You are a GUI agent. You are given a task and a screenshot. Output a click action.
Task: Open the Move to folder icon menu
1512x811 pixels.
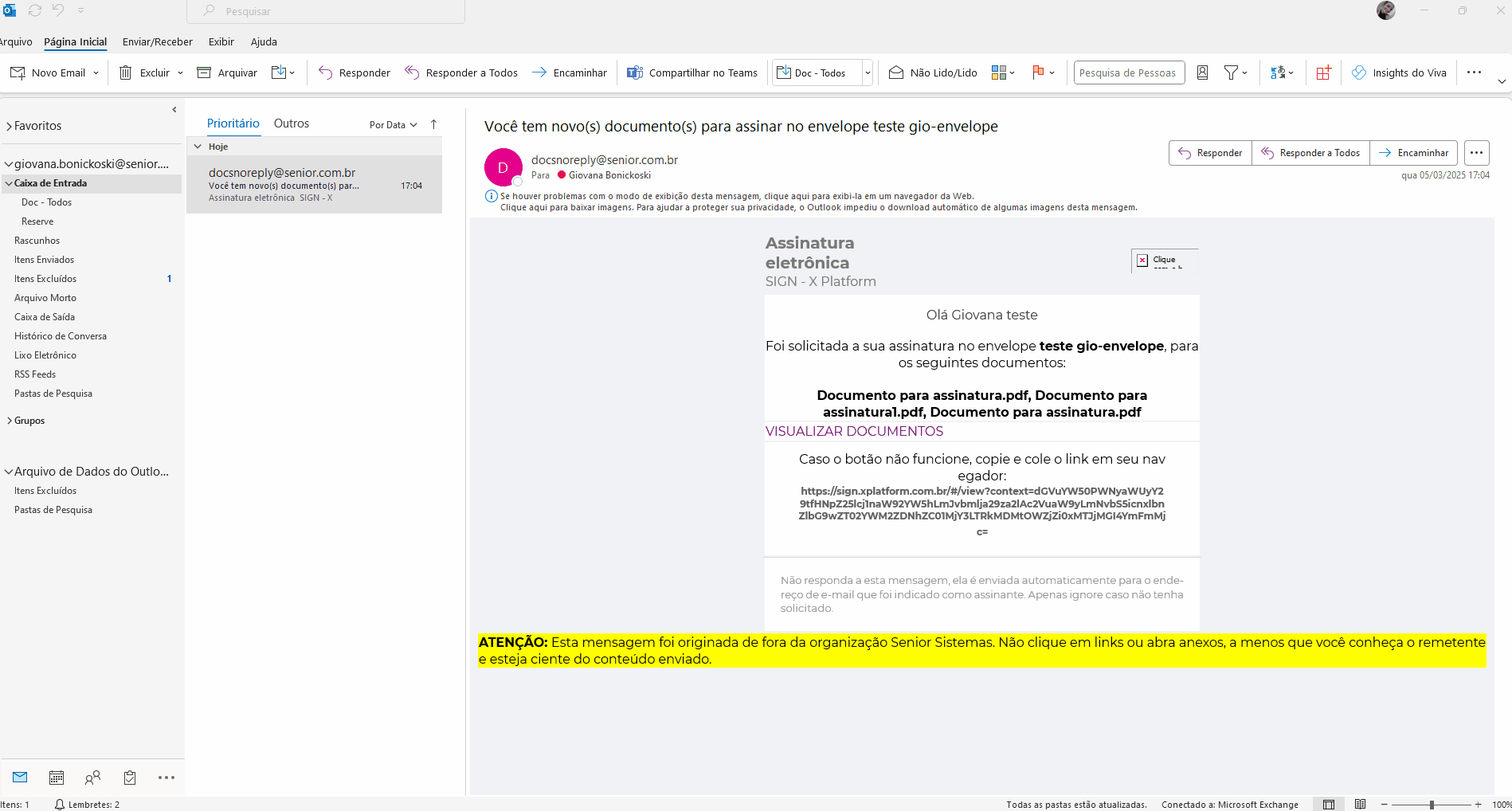pyautogui.click(x=283, y=72)
